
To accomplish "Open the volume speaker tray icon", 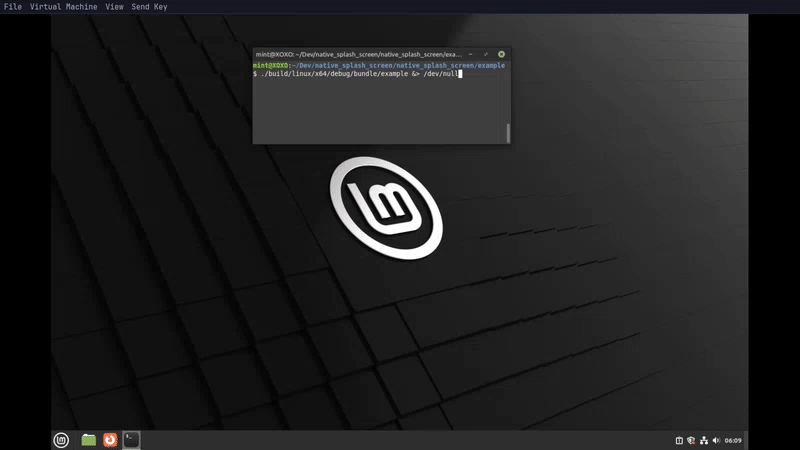I will pos(716,440).
